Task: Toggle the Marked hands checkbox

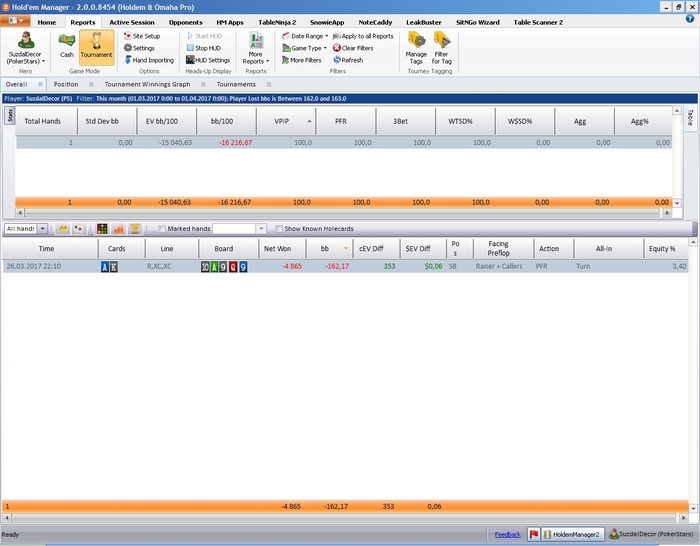Action: pos(162,229)
